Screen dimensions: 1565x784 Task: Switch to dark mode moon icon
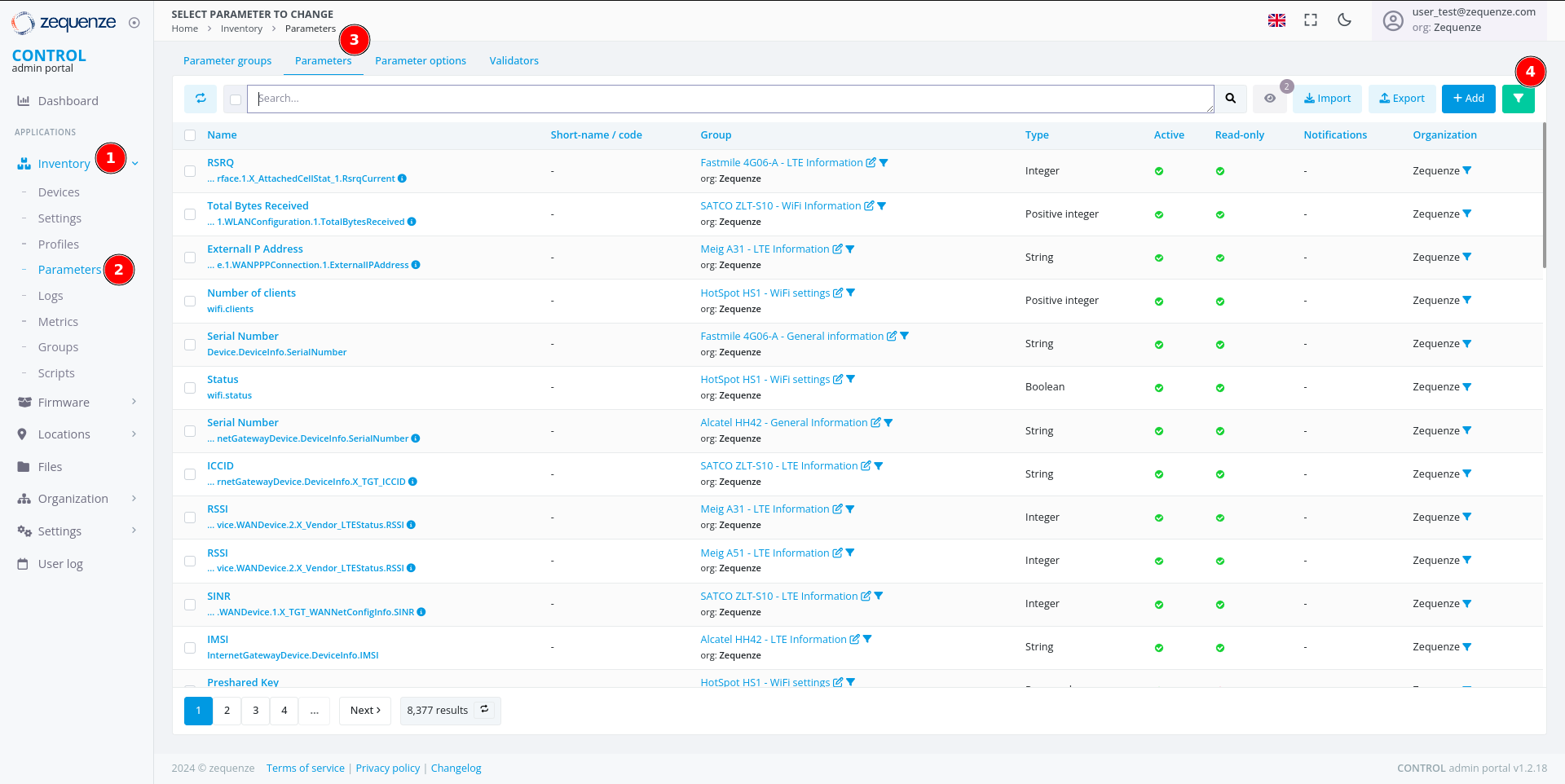pyautogui.click(x=1345, y=20)
